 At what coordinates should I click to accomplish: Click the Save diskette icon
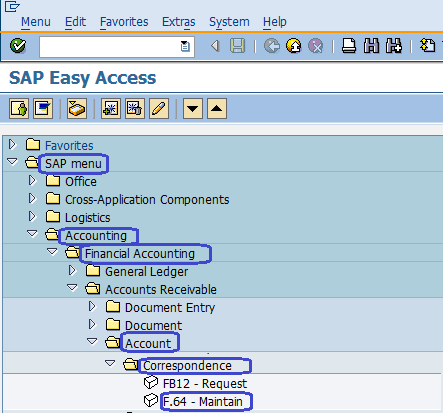237,46
